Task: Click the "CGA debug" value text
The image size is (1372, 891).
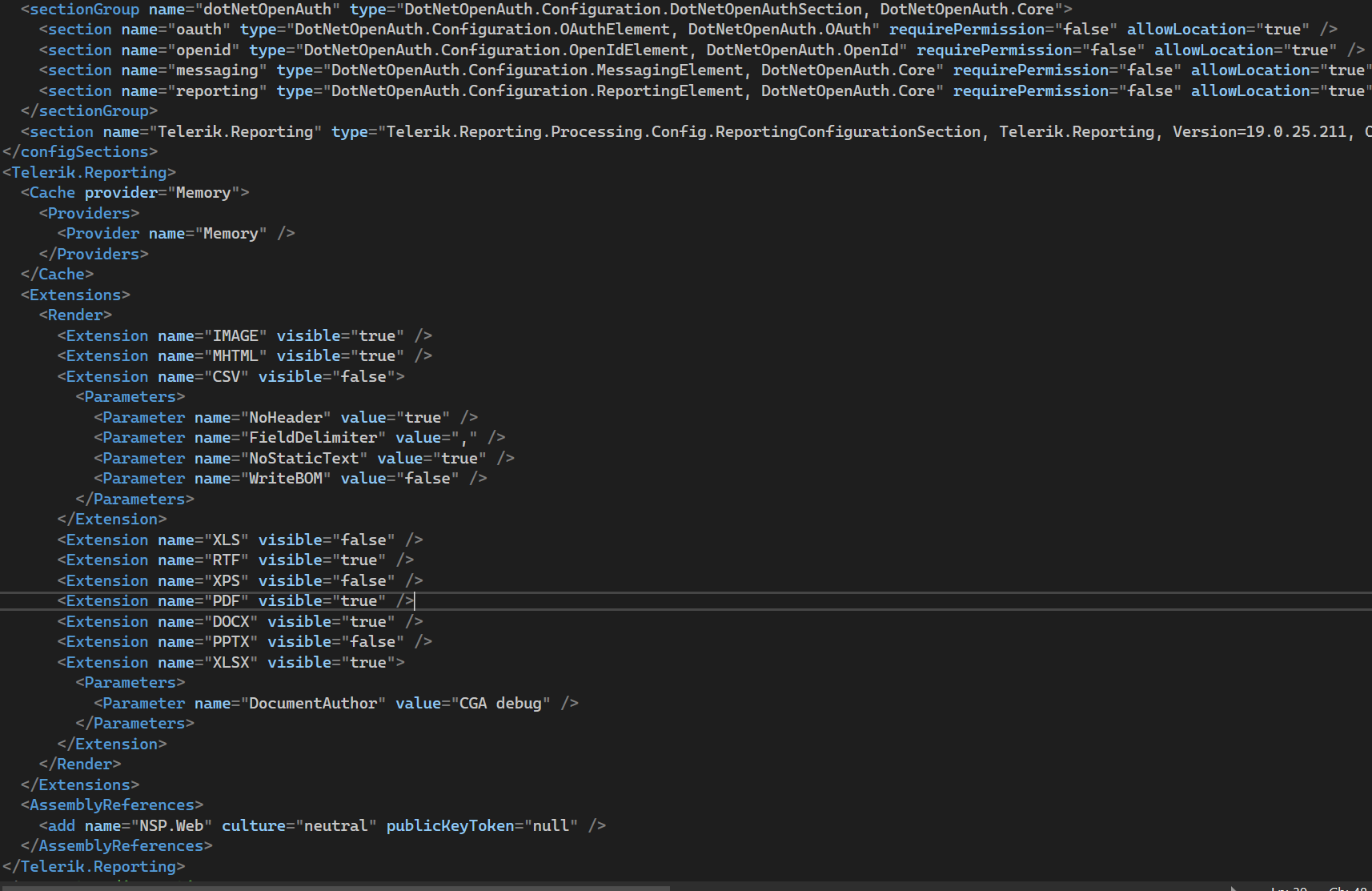Action: point(500,703)
